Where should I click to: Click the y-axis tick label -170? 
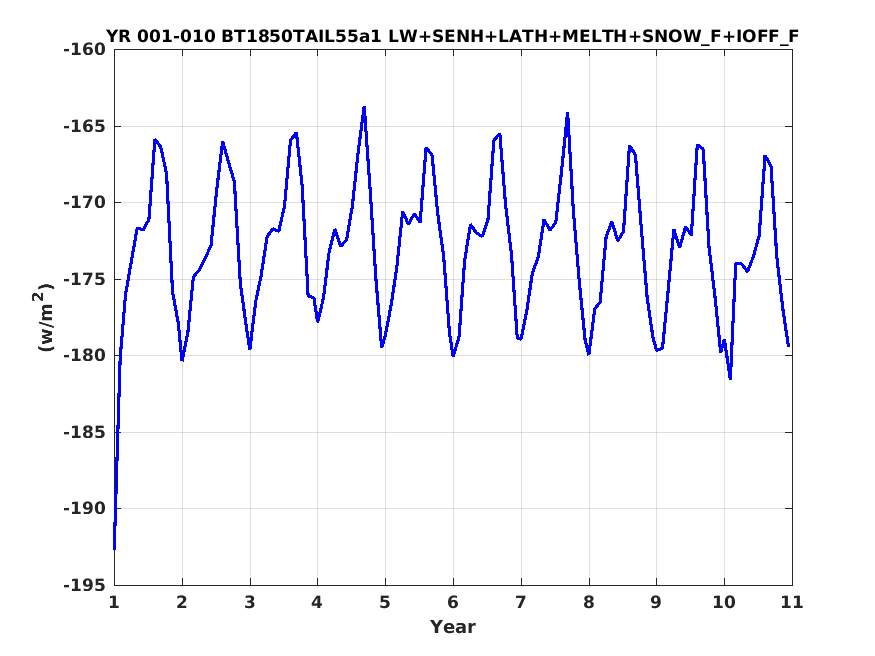click(84, 202)
